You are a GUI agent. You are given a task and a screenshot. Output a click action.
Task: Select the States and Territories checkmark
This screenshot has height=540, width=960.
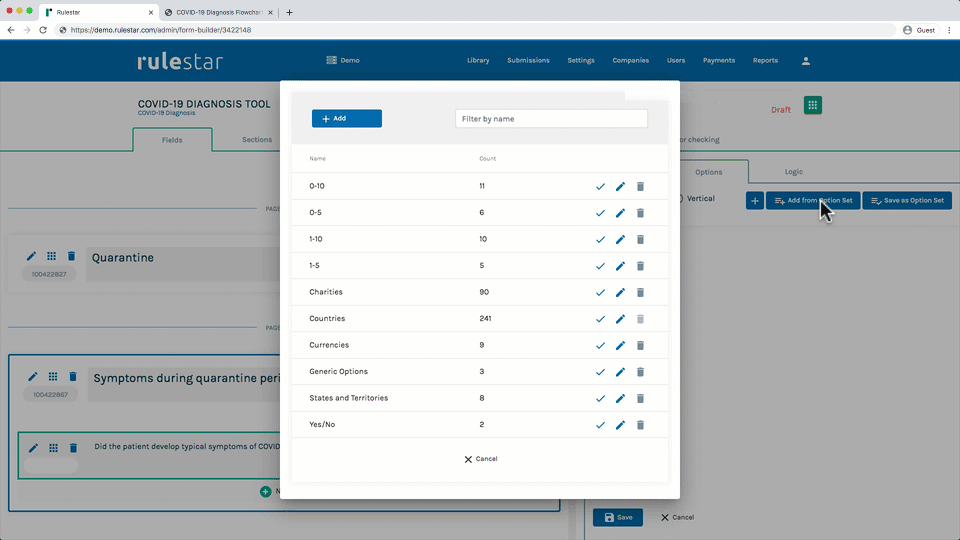[600, 399]
